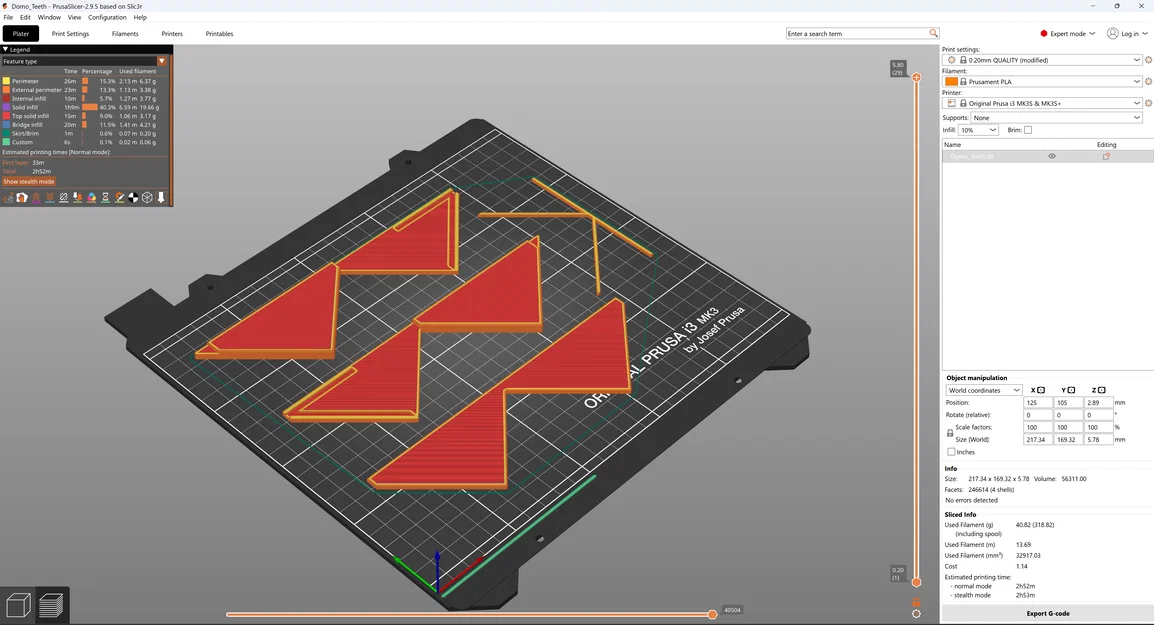Open World coordinates dropdown
1154x625 pixels.
click(984, 390)
